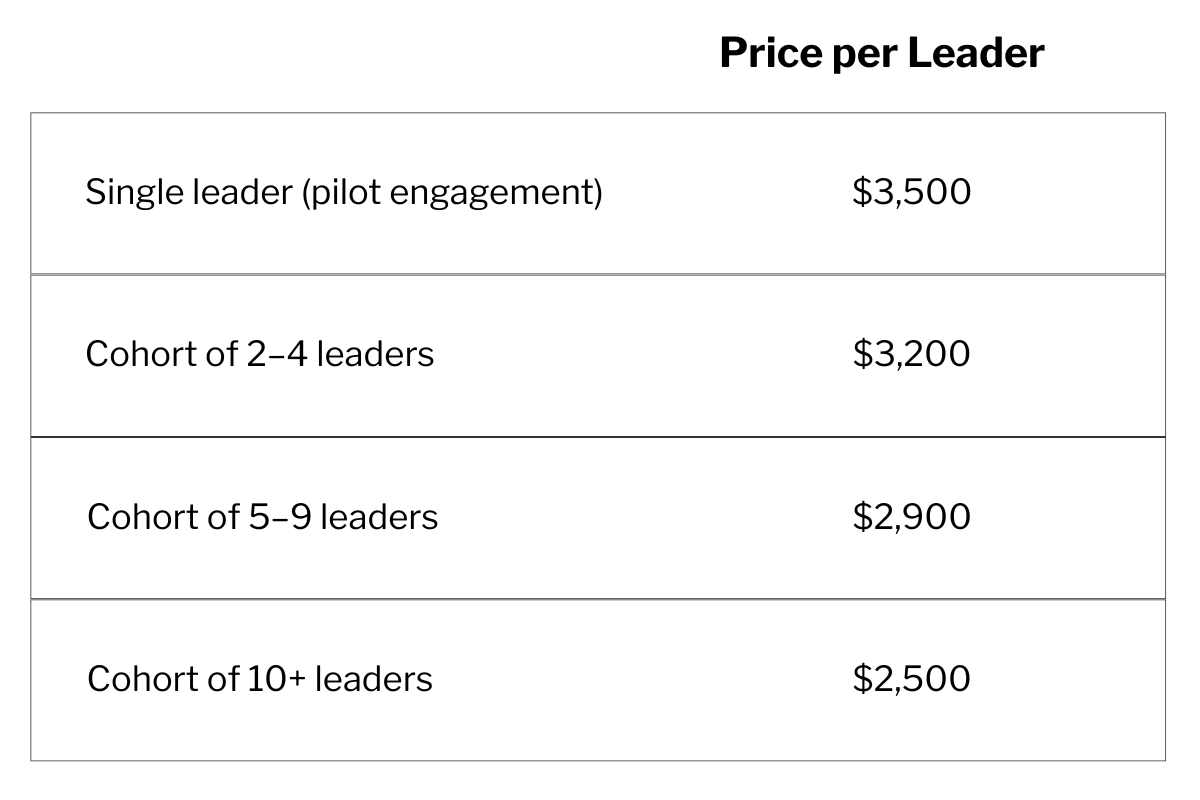This screenshot has width=1200, height=800.
Task: Click the $3,200 price value
Action: (911, 354)
